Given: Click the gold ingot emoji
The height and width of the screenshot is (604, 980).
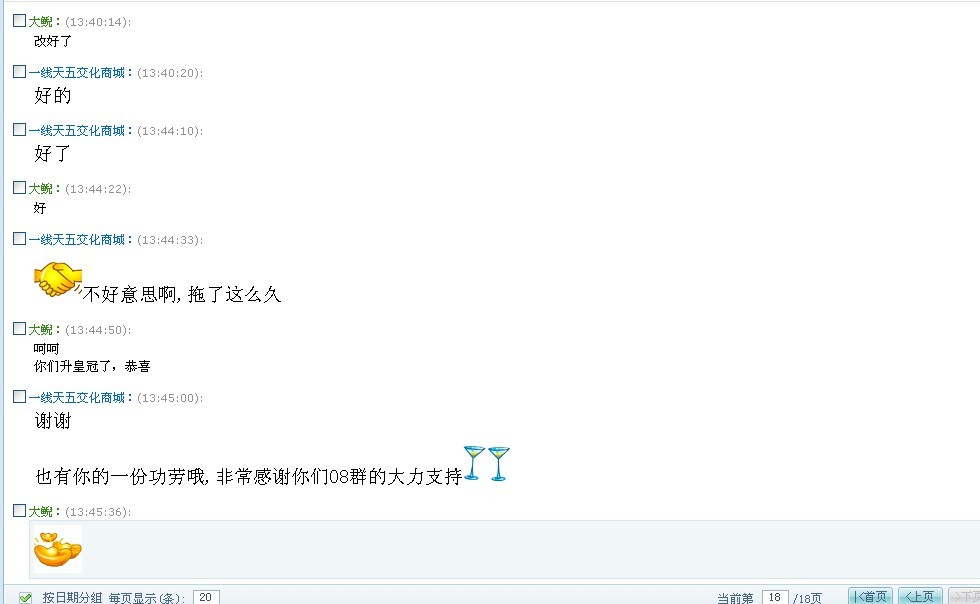Looking at the screenshot, I should [58, 549].
